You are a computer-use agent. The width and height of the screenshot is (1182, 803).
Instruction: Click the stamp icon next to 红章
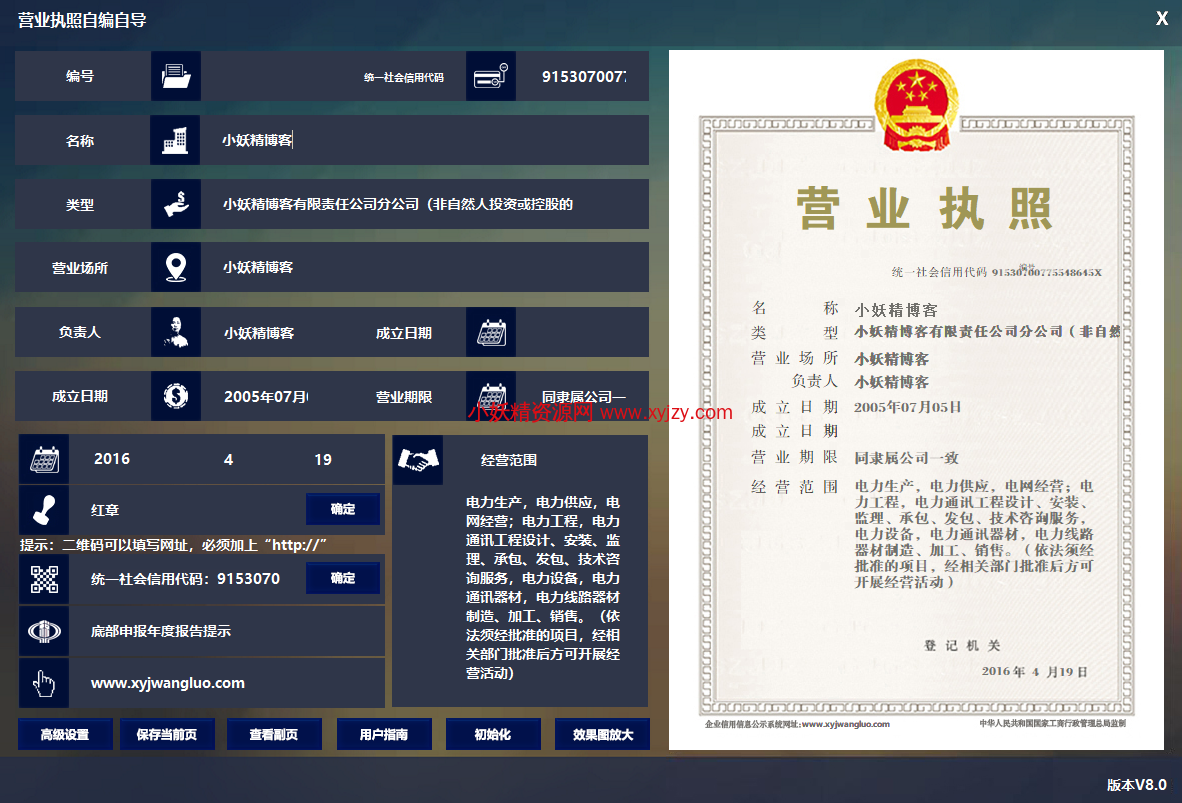pyautogui.click(x=44, y=510)
